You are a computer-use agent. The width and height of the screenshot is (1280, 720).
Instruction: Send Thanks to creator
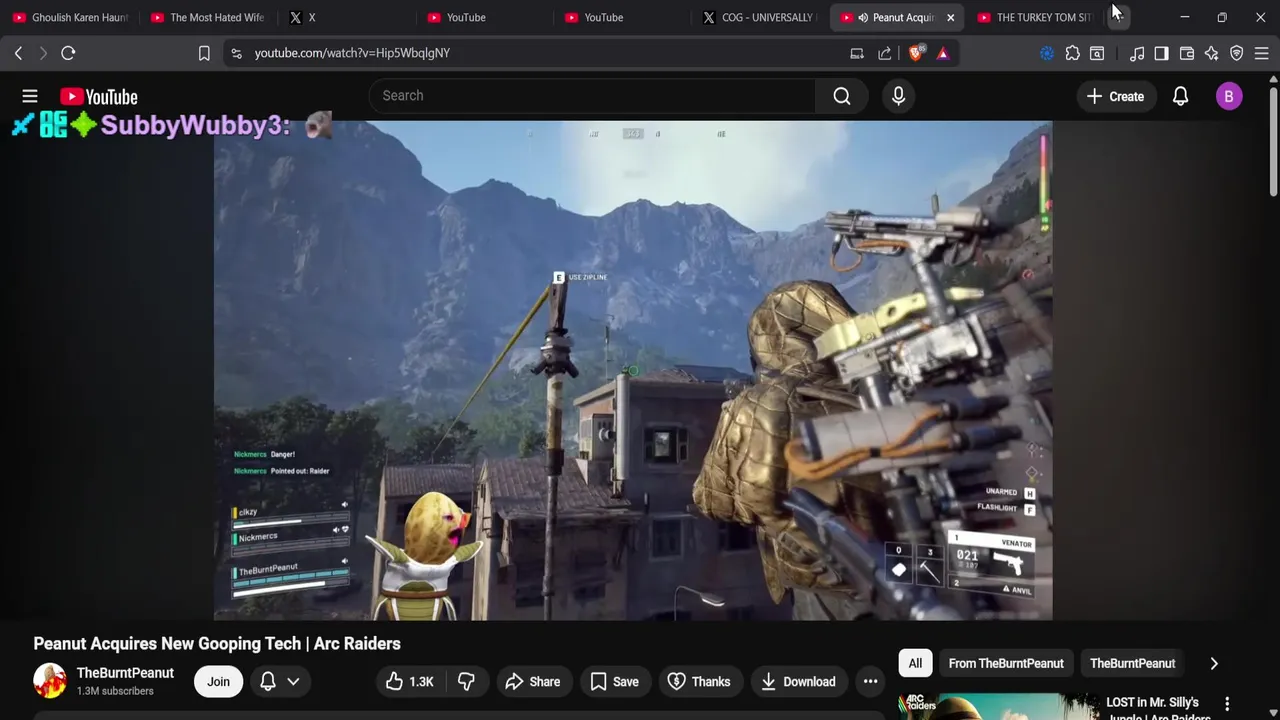(x=698, y=682)
